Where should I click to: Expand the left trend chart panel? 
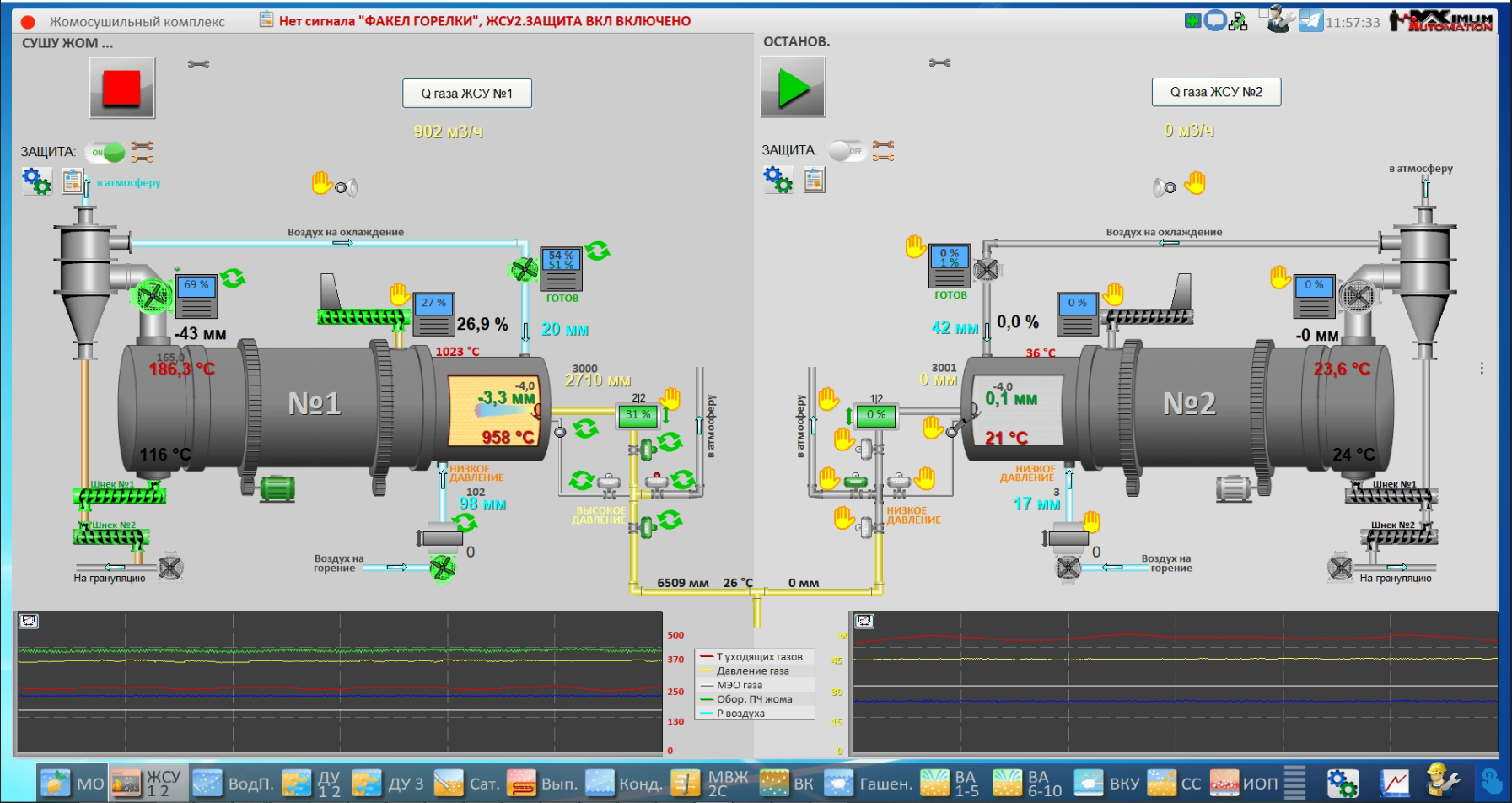(x=29, y=621)
